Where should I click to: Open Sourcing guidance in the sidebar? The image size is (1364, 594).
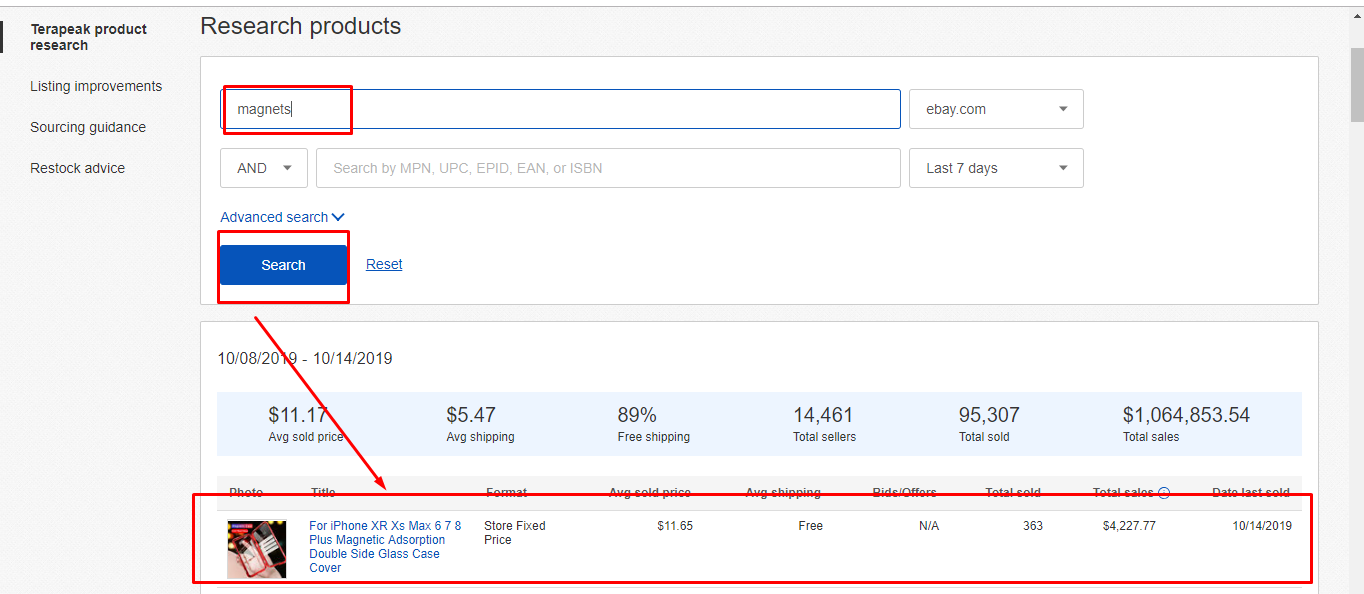click(88, 127)
